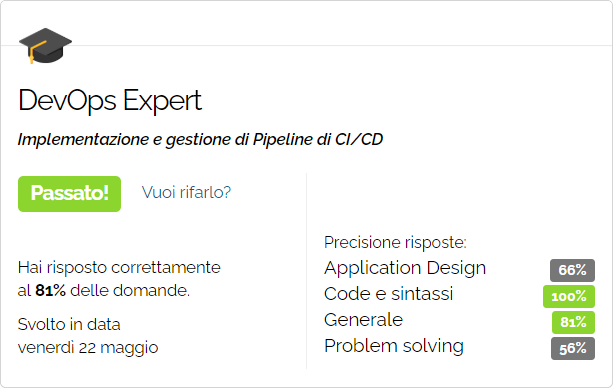Click the green Passato! badge
This screenshot has height=388, width=613.
(69, 194)
